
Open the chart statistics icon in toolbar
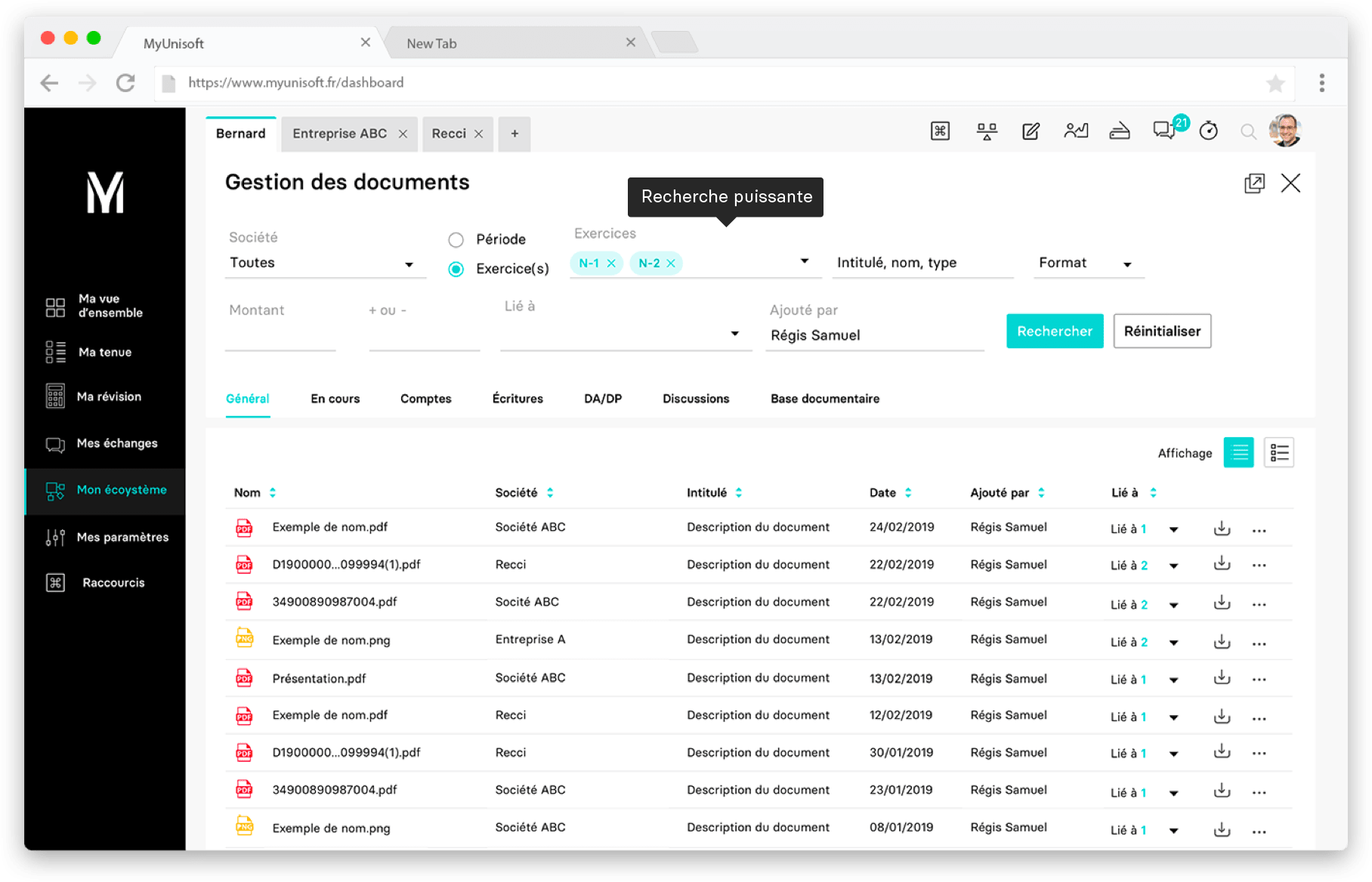[x=1076, y=131]
